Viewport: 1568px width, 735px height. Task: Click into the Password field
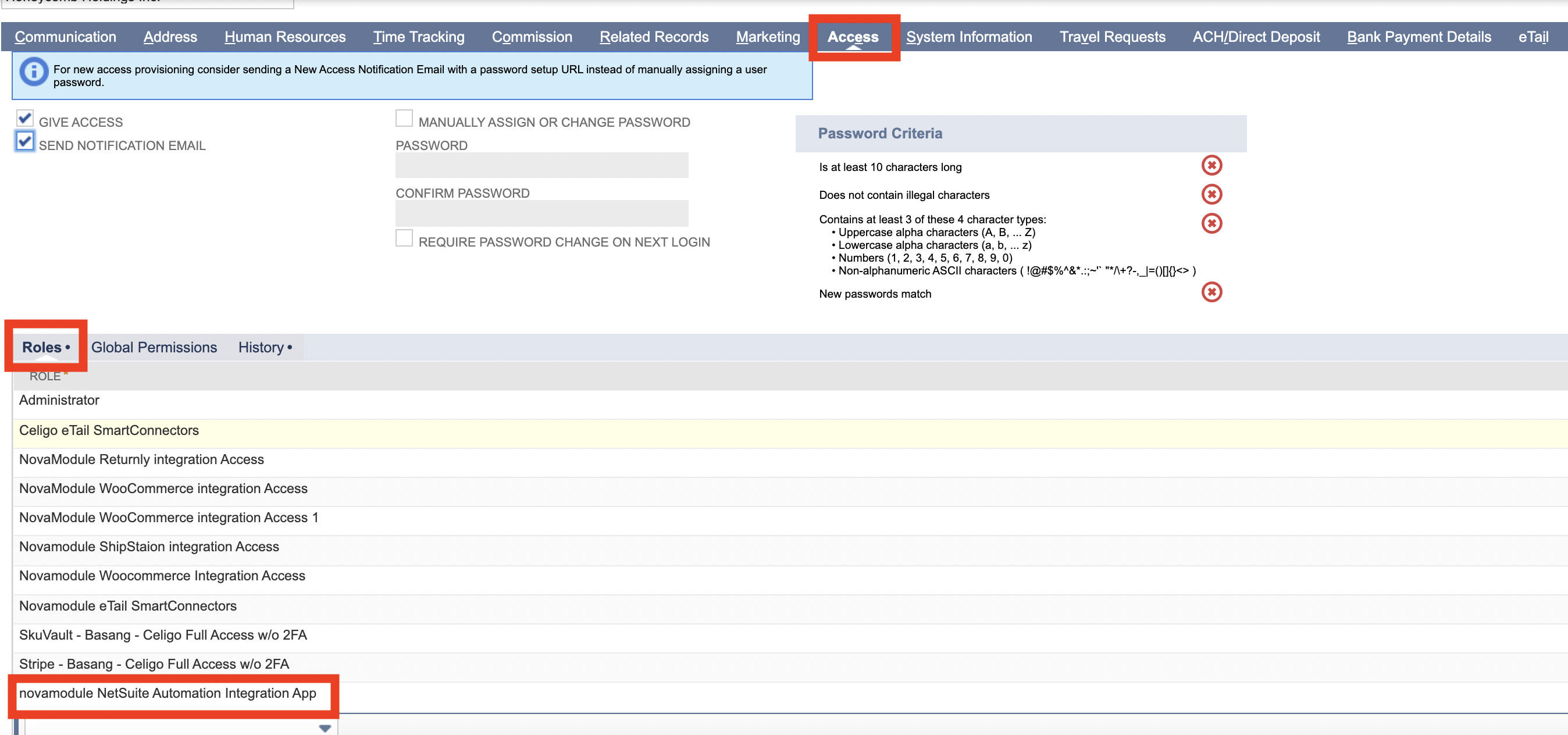tap(541, 166)
